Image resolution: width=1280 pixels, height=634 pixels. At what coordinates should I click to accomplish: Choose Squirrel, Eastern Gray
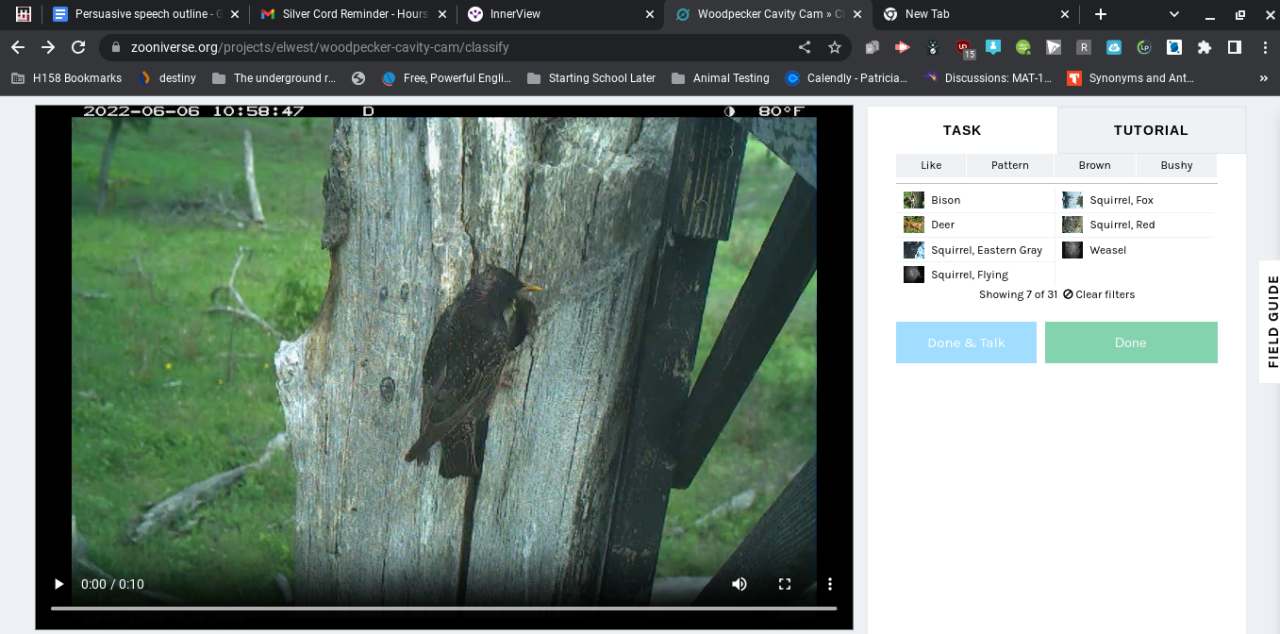tap(976, 250)
